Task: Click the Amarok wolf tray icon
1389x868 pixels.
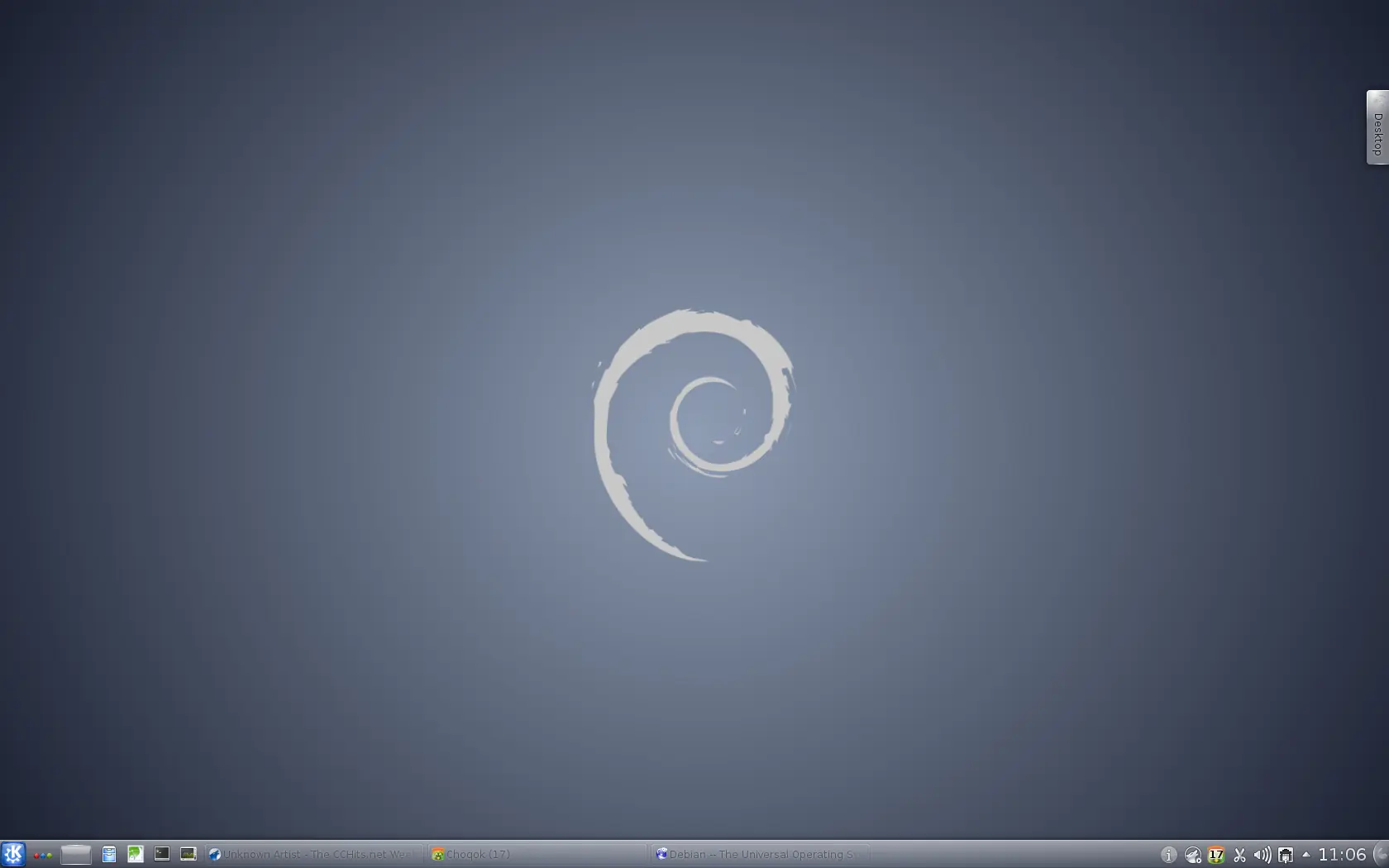Action: pyautogui.click(x=1192, y=855)
